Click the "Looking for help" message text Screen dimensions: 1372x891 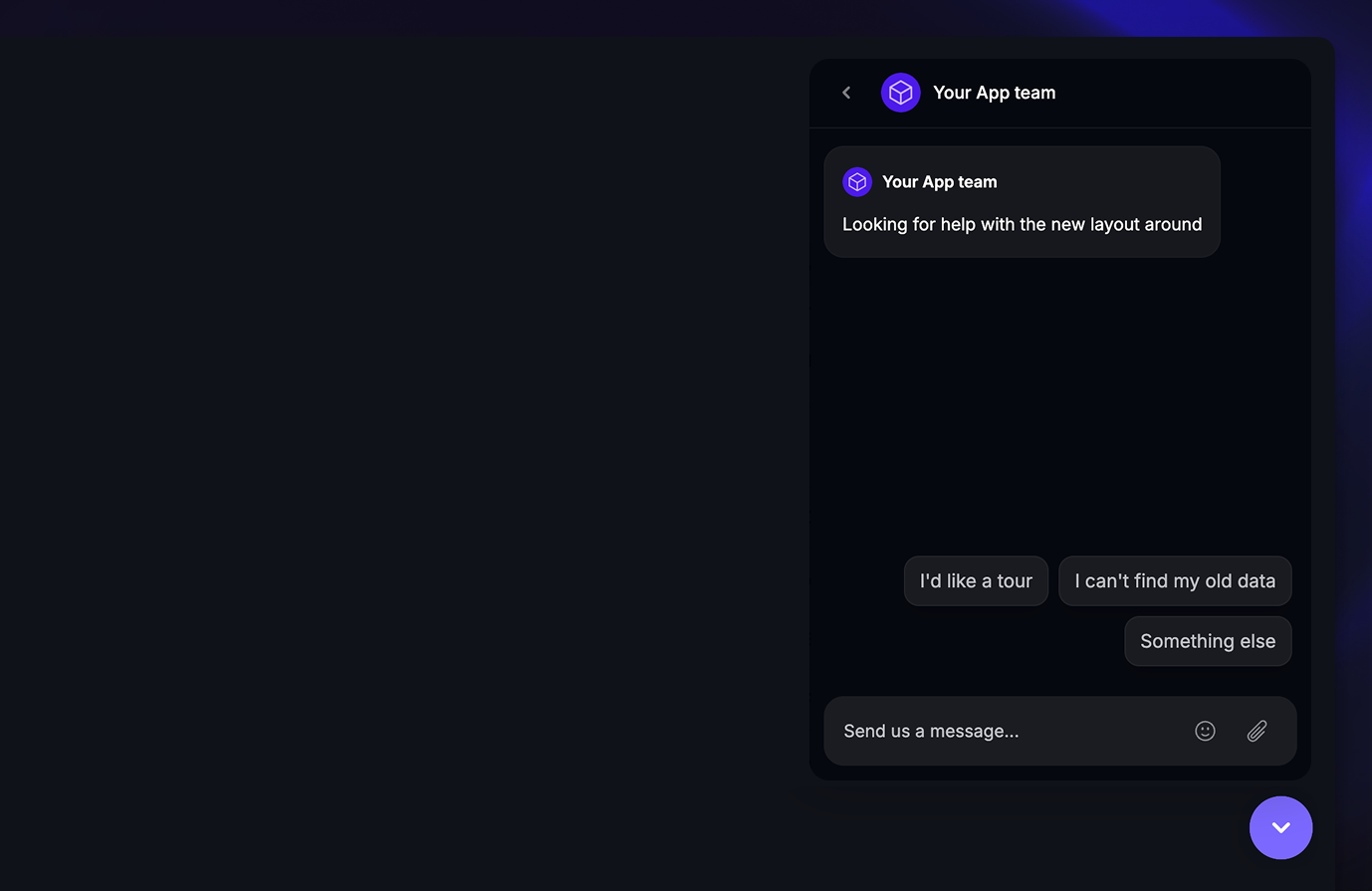click(1022, 225)
